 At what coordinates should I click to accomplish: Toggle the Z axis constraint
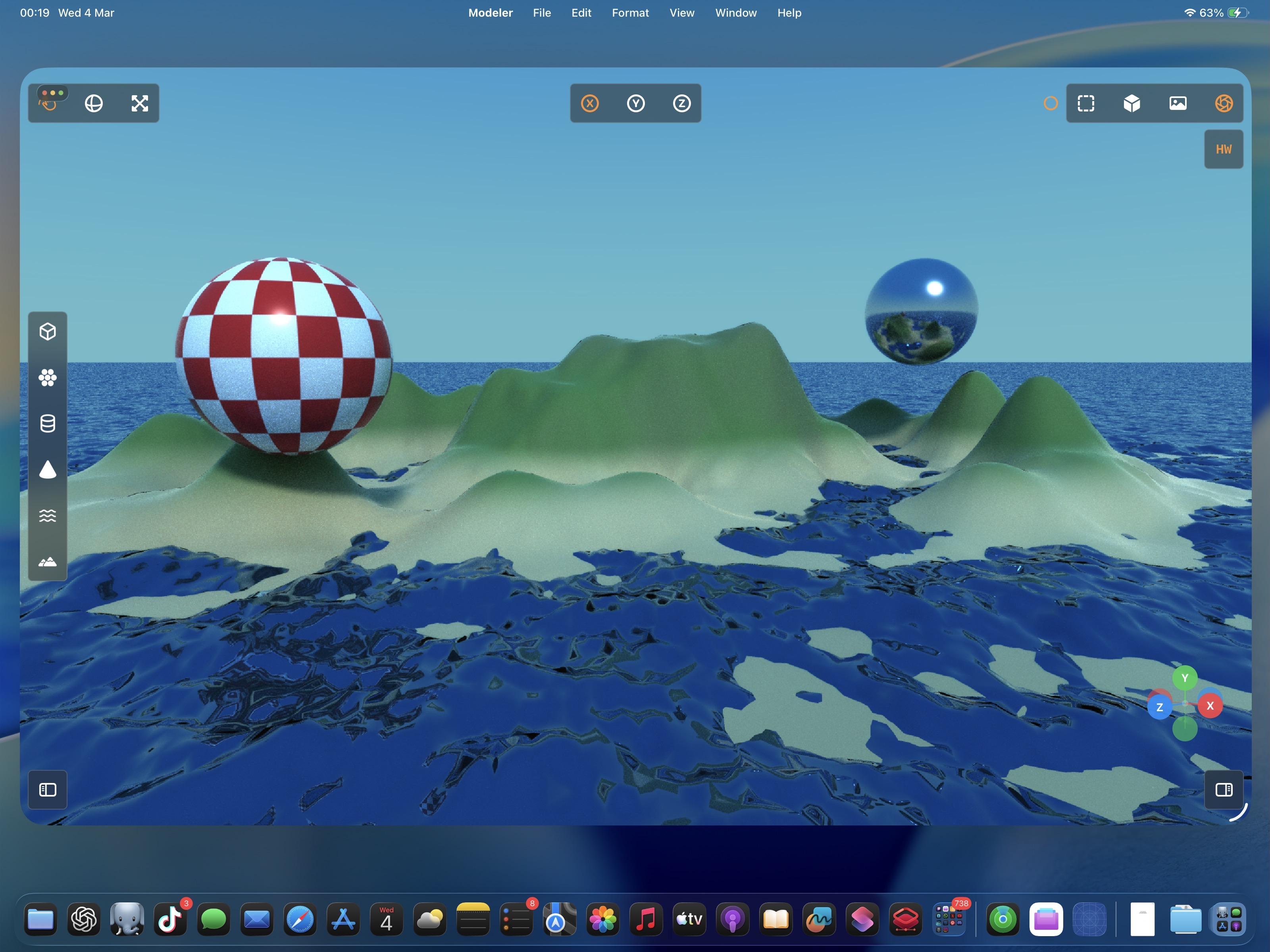pyautogui.click(x=681, y=103)
